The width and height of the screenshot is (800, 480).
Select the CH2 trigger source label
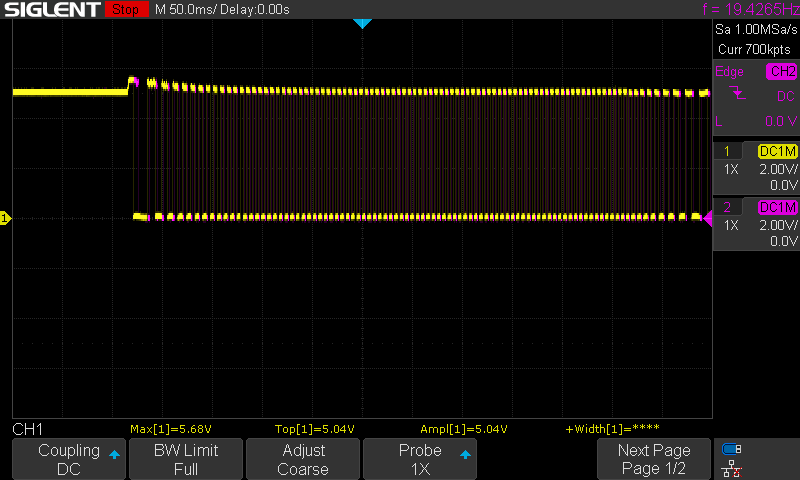coord(782,71)
